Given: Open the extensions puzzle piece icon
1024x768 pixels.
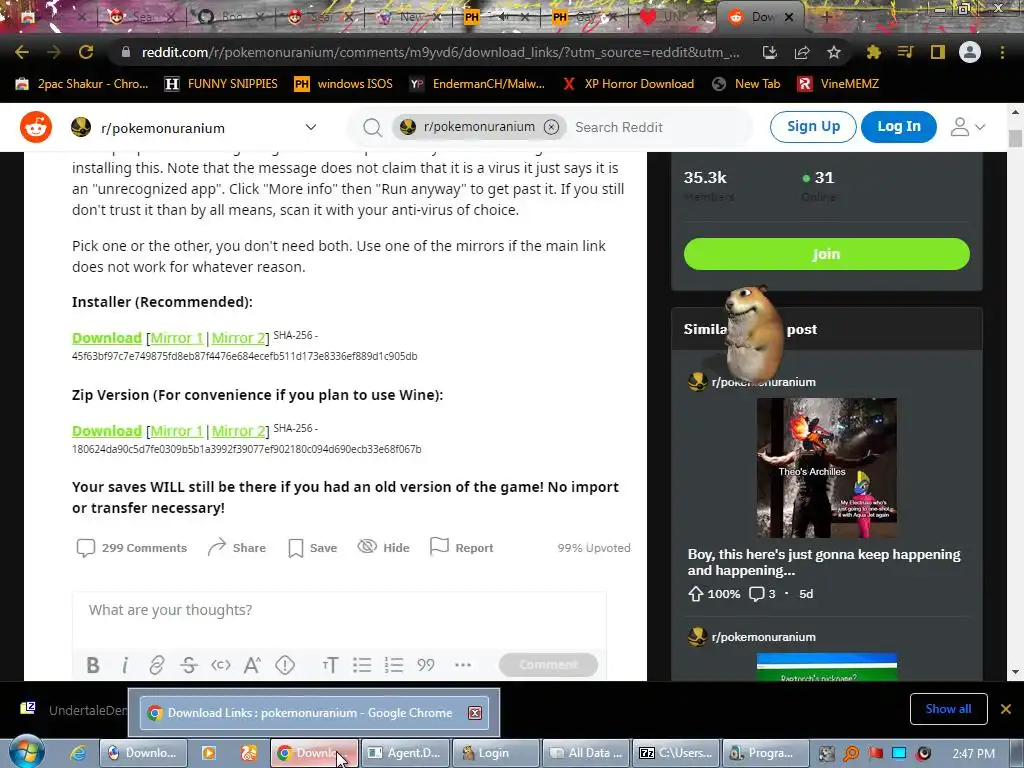Looking at the screenshot, I should 874,52.
